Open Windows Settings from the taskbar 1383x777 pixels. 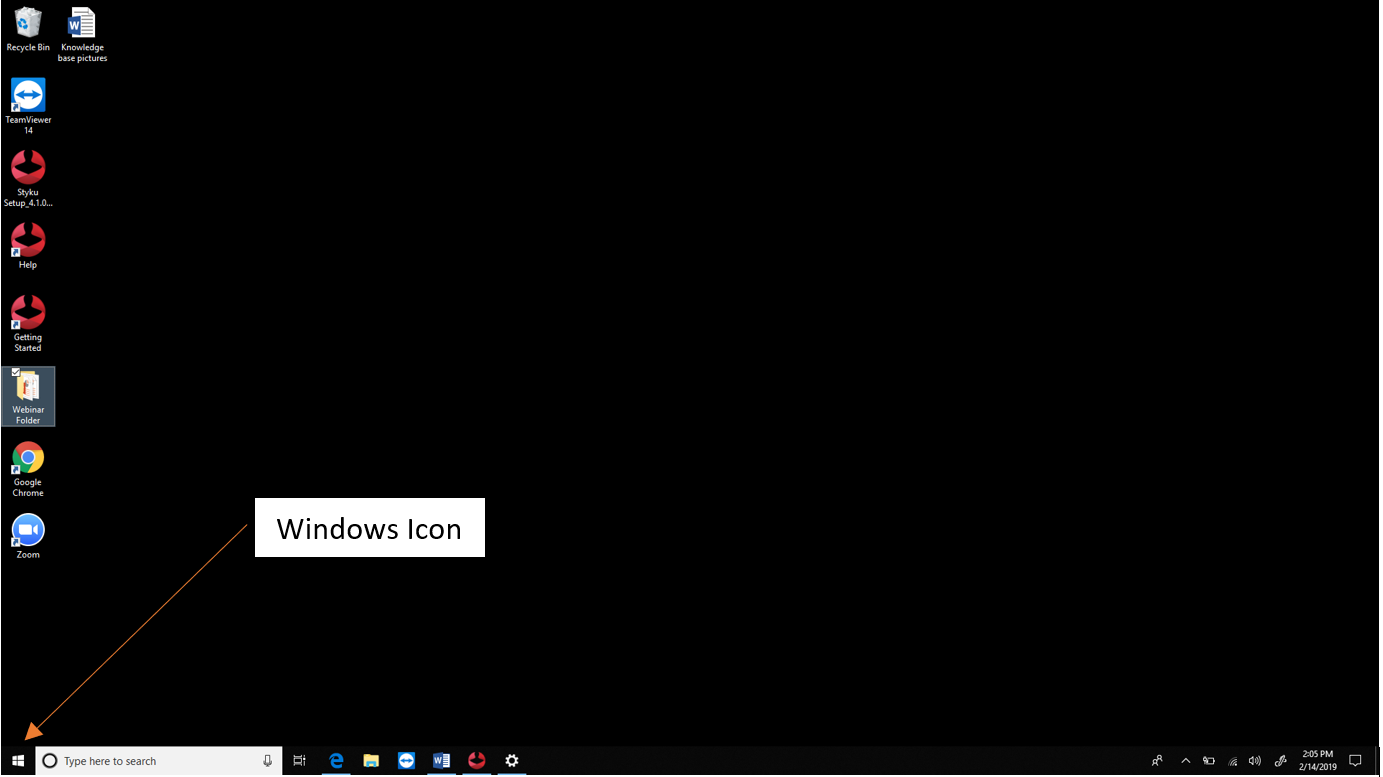[512, 761]
